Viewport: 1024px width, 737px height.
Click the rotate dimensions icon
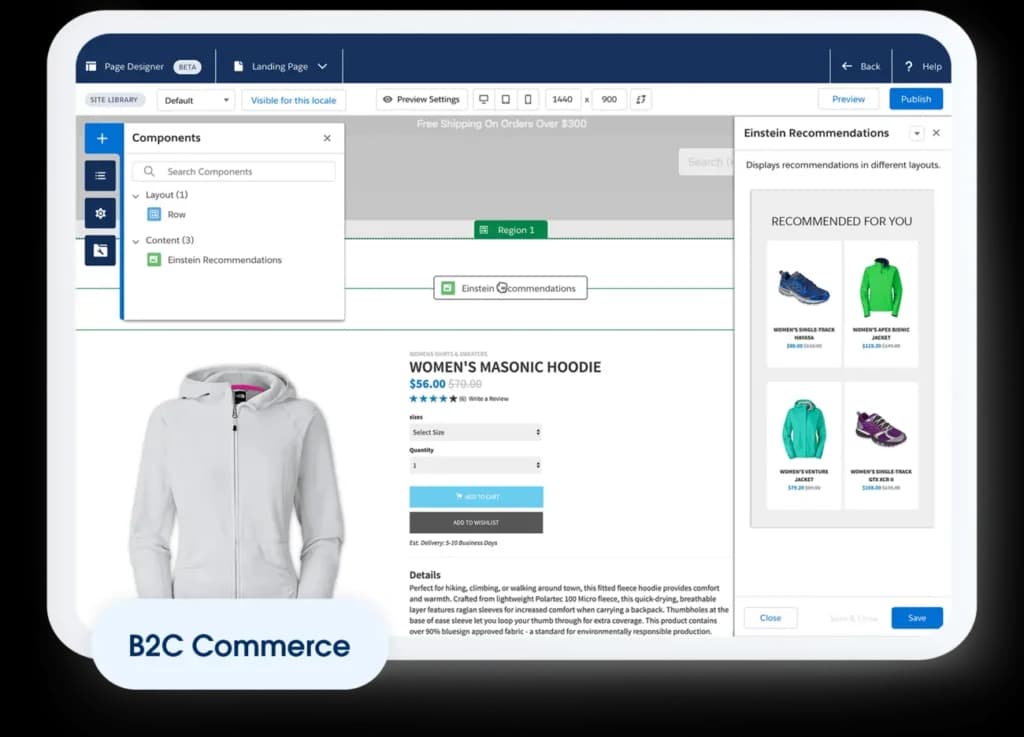[x=641, y=99]
